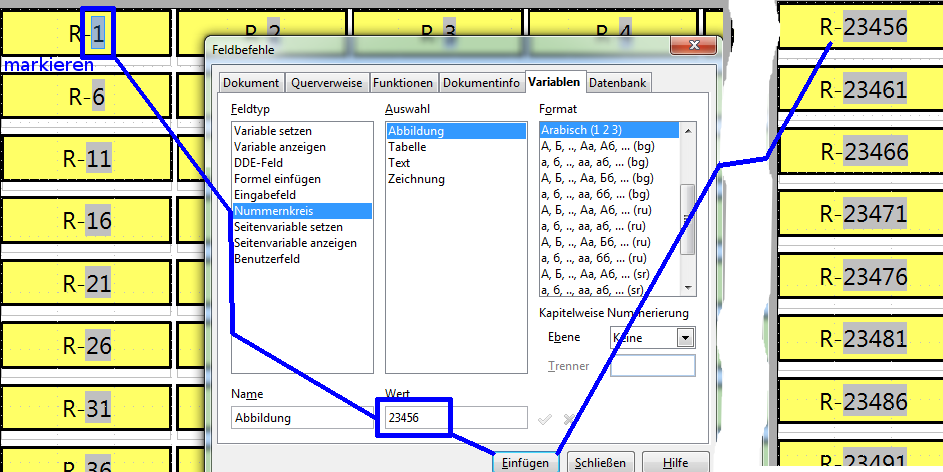Open the Querverweise tab
The image size is (943, 472).
click(327, 83)
